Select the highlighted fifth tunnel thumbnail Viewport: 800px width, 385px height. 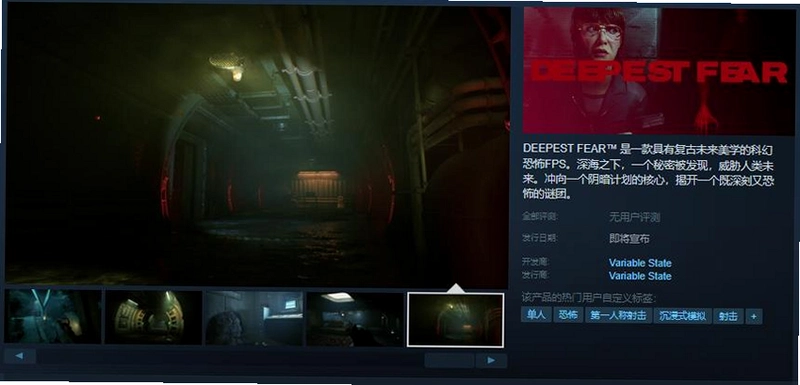[x=455, y=320]
